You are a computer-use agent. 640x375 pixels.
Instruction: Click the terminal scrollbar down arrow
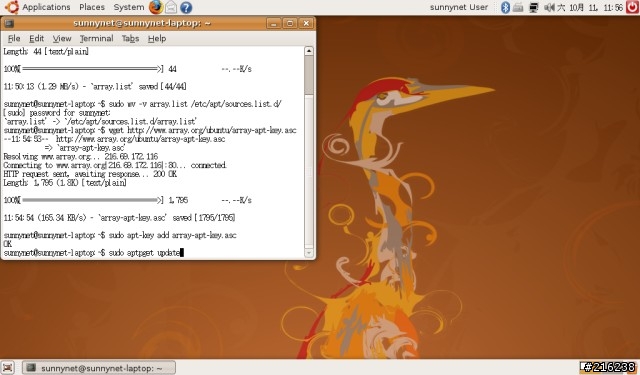pyautogui.click(x=309, y=253)
